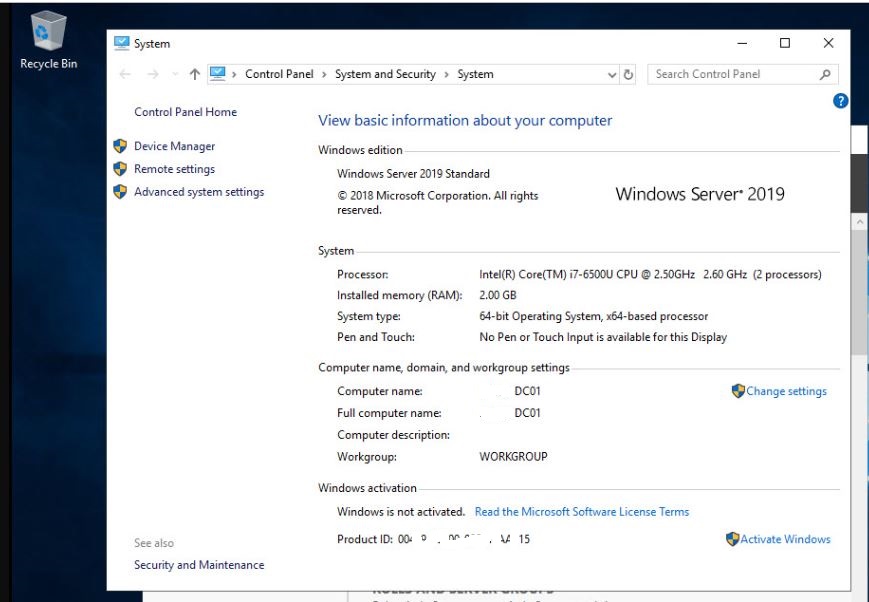The image size is (869, 602).
Task: Click the shield icon beside Device Manager
Action: tap(120, 146)
